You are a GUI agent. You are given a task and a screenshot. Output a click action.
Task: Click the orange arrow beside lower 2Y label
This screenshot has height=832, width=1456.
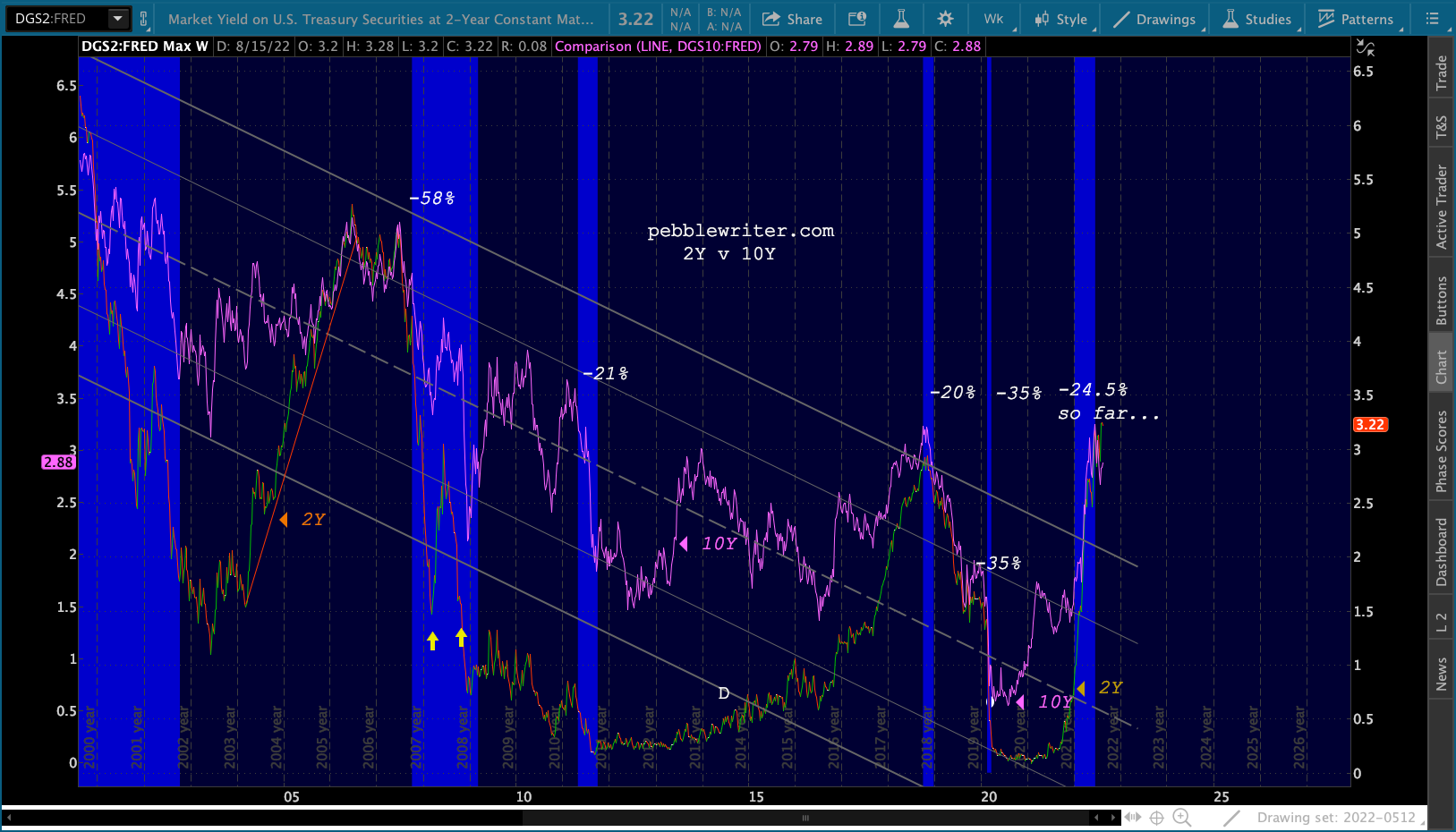pyautogui.click(x=1080, y=688)
